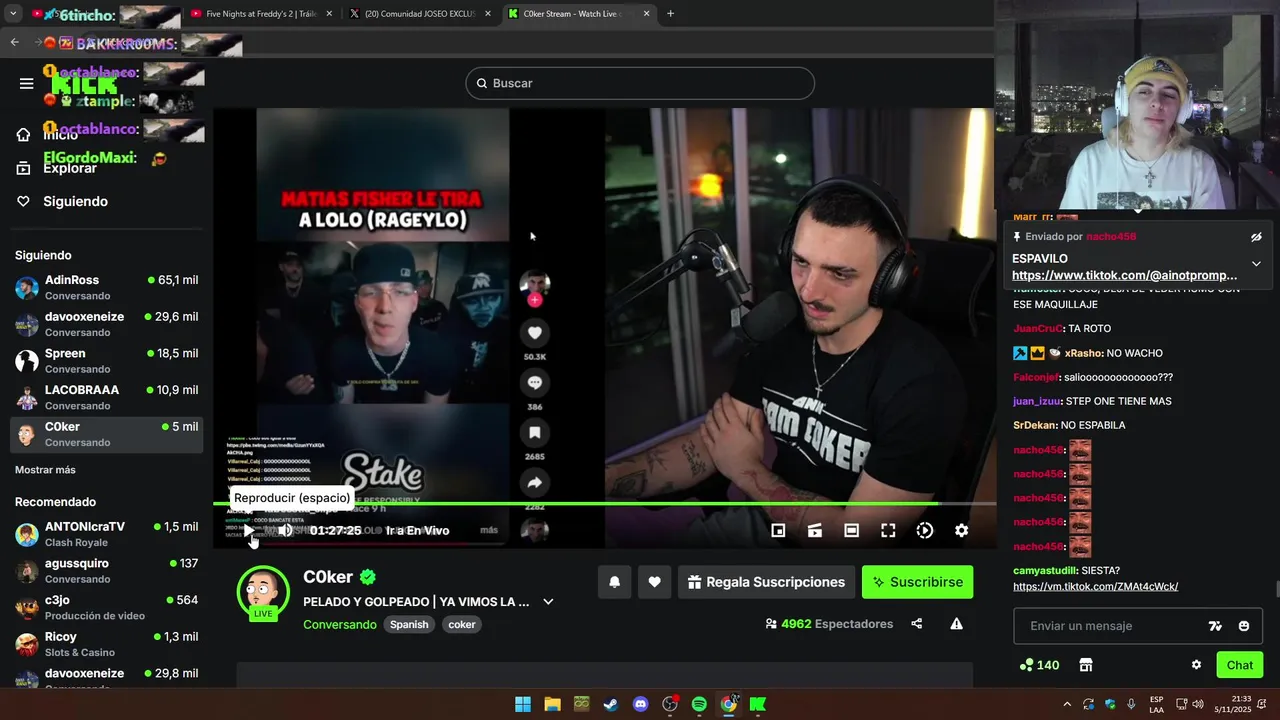Click Regala Suscripciones button
Image resolution: width=1280 pixels, height=720 pixels.
click(x=766, y=582)
